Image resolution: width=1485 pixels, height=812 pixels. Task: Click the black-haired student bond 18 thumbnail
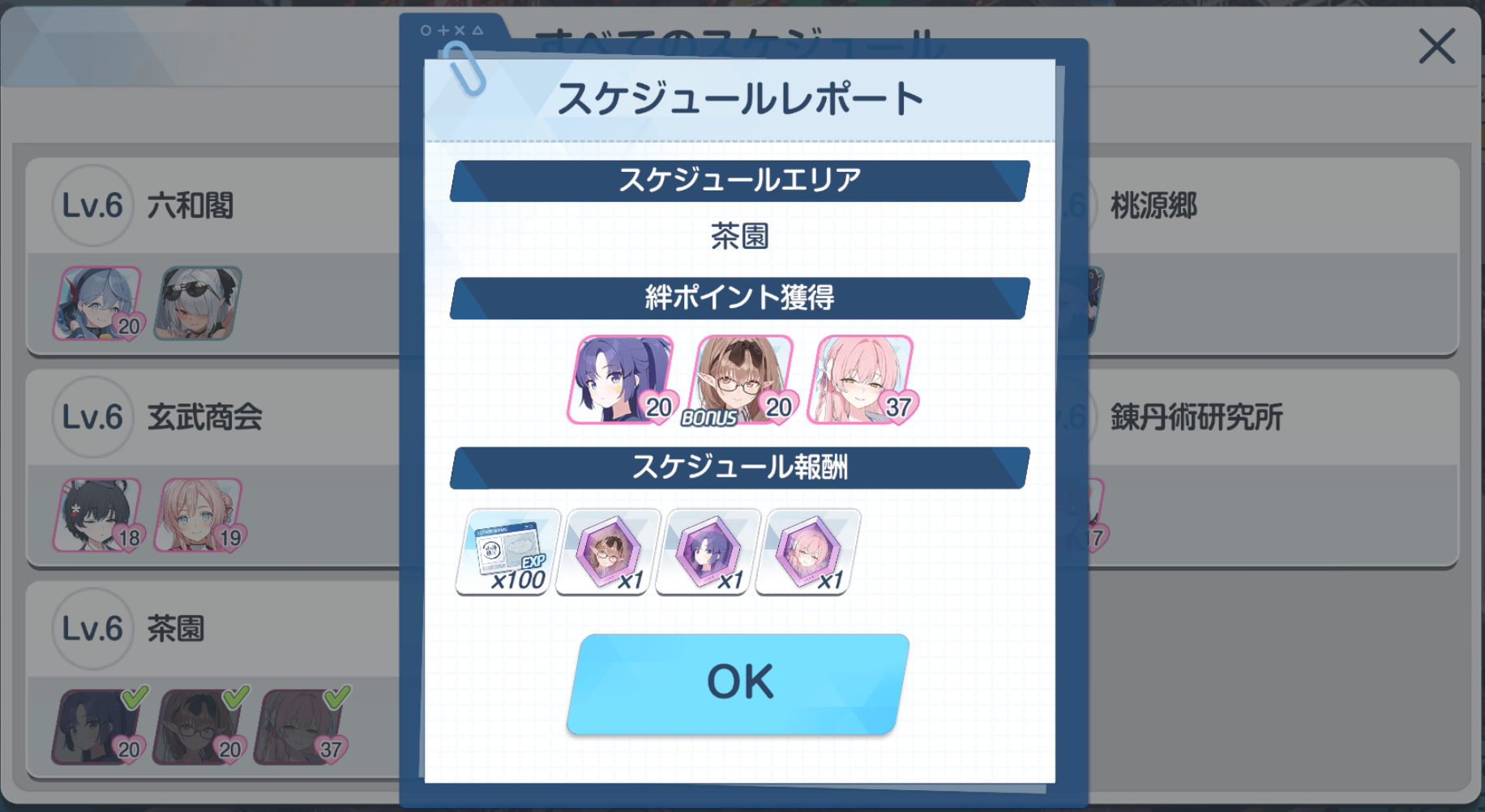(99, 515)
